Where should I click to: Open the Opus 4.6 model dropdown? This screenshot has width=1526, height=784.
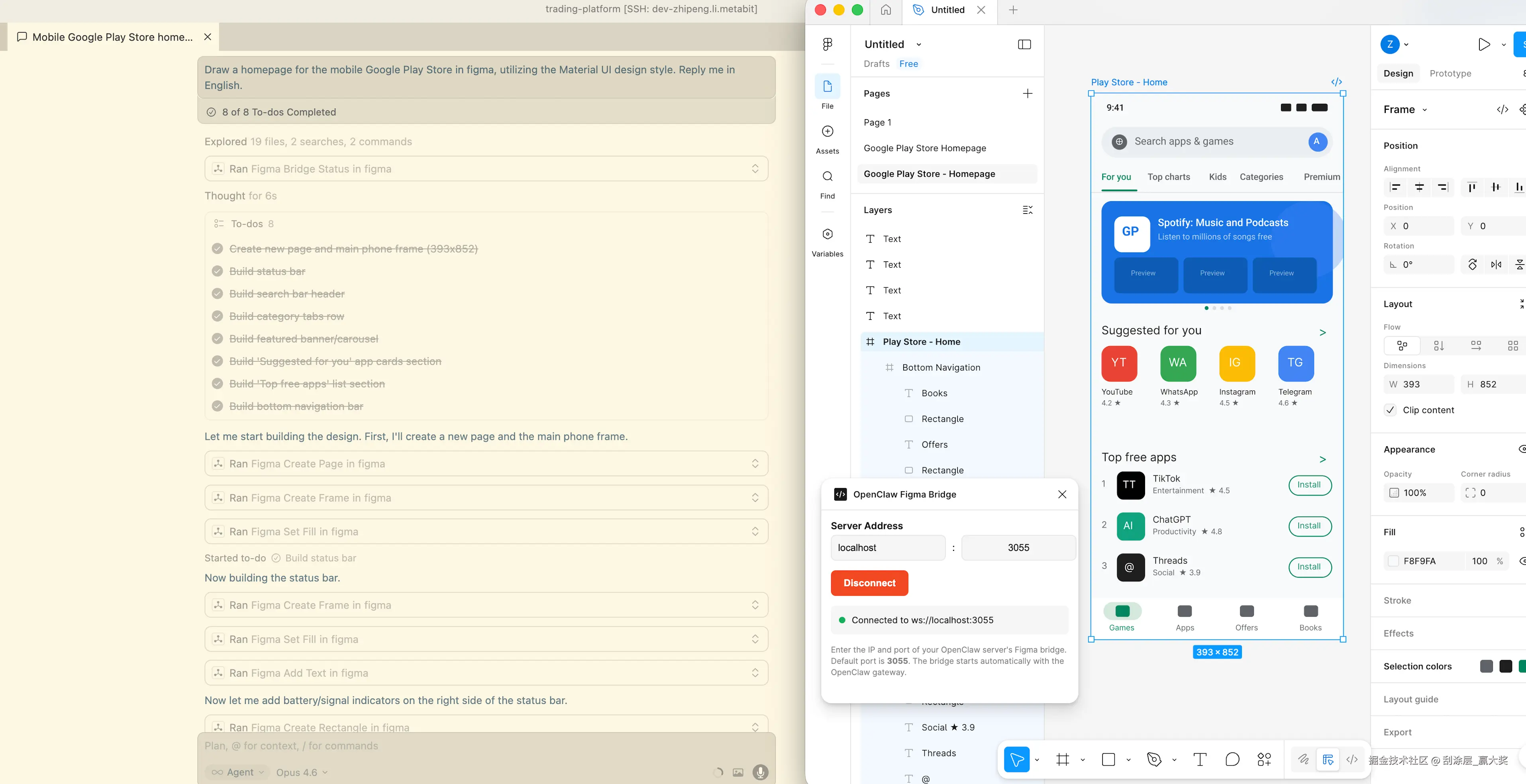(x=301, y=772)
